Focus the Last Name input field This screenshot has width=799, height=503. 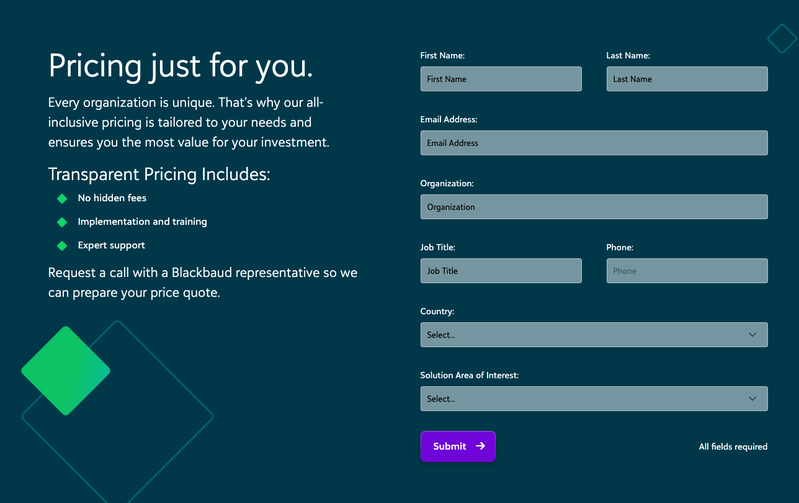point(687,79)
